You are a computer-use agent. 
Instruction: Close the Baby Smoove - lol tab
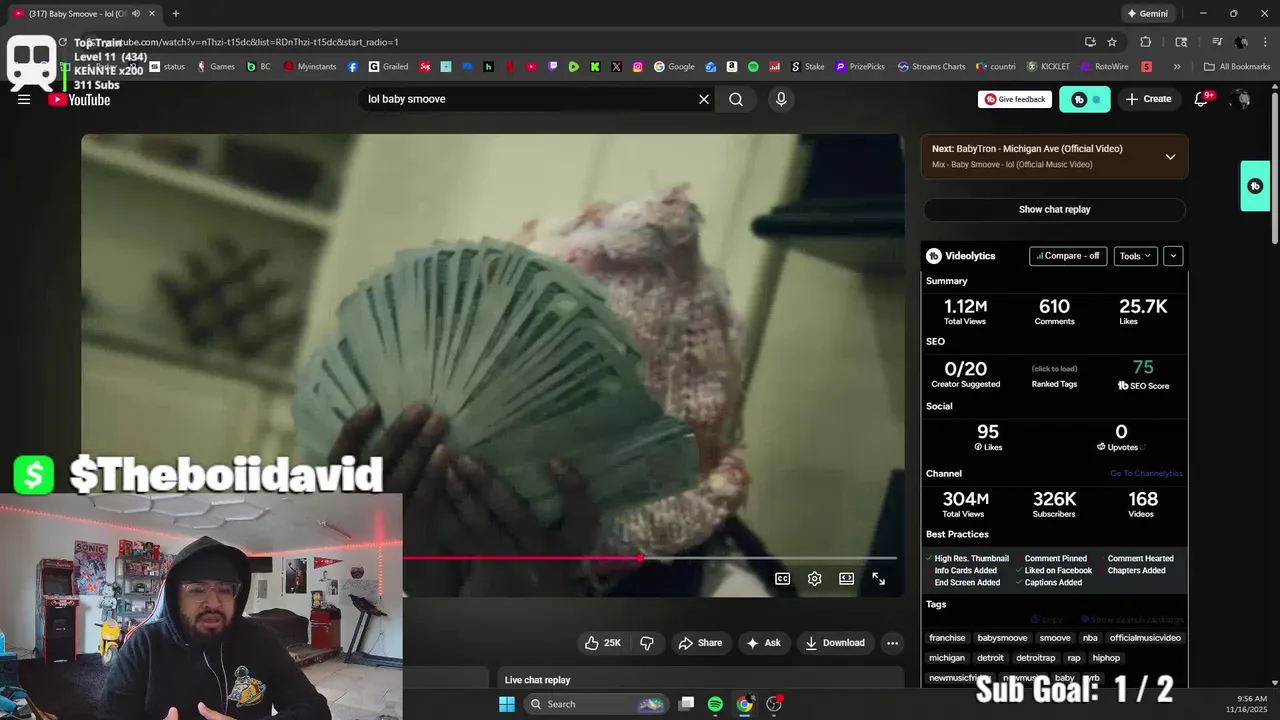[152, 14]
